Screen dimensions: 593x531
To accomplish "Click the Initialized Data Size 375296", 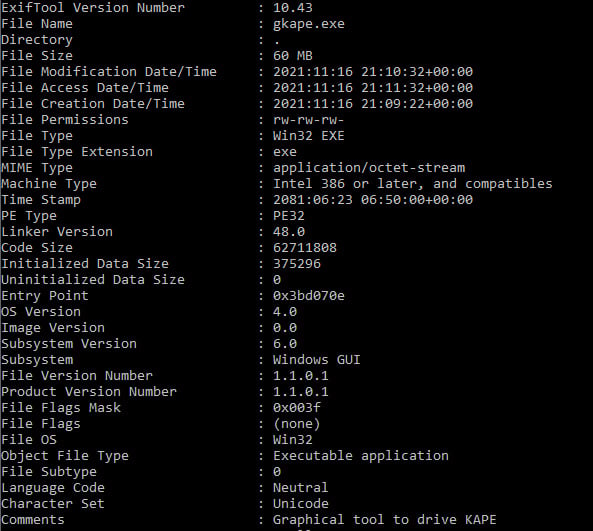I will (x=297, y=264).
